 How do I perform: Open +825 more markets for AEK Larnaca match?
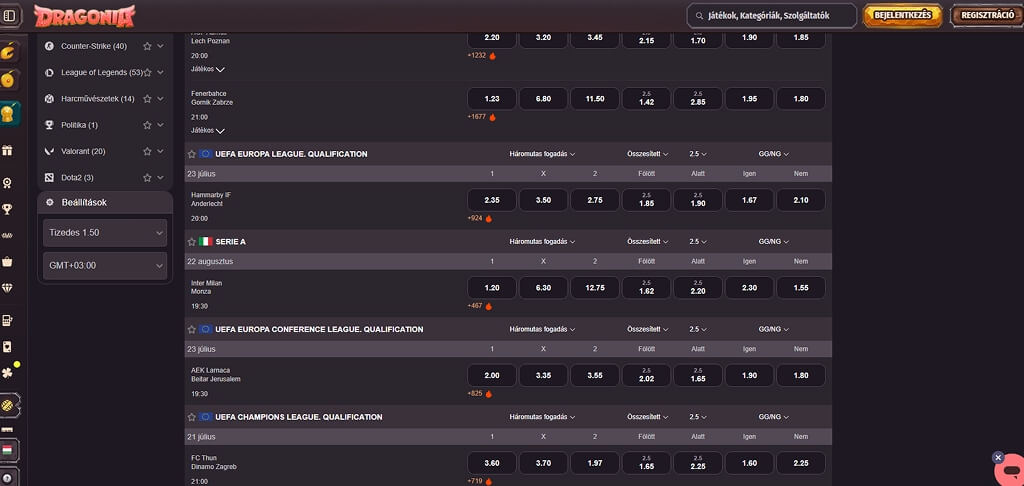(480, 394)
